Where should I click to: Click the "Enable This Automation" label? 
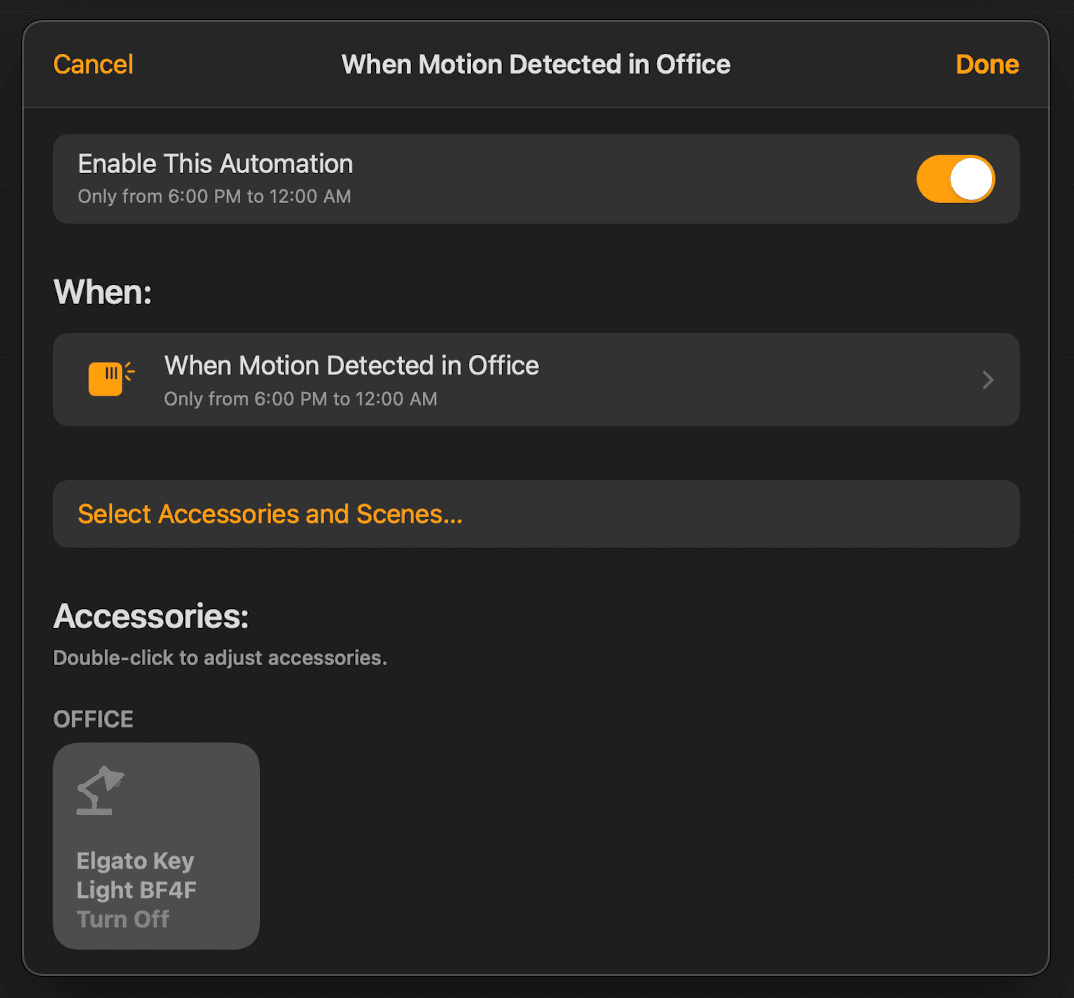click(215, 164)
